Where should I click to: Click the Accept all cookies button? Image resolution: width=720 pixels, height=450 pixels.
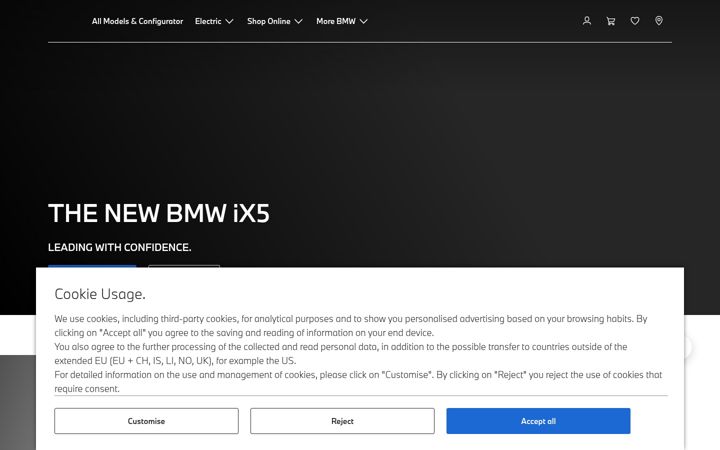[538, 421]
